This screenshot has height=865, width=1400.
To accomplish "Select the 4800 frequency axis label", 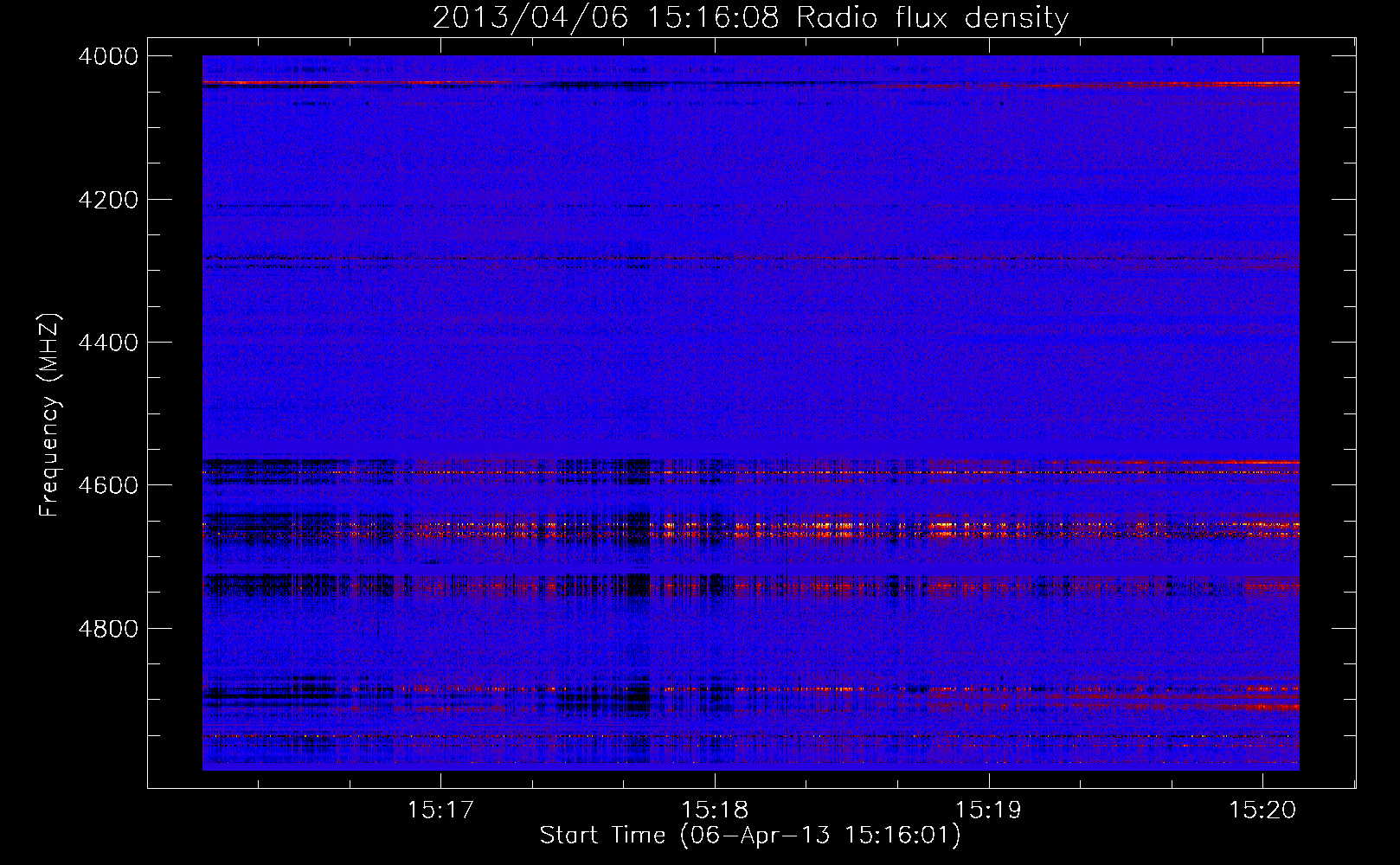I will point(108,629).
